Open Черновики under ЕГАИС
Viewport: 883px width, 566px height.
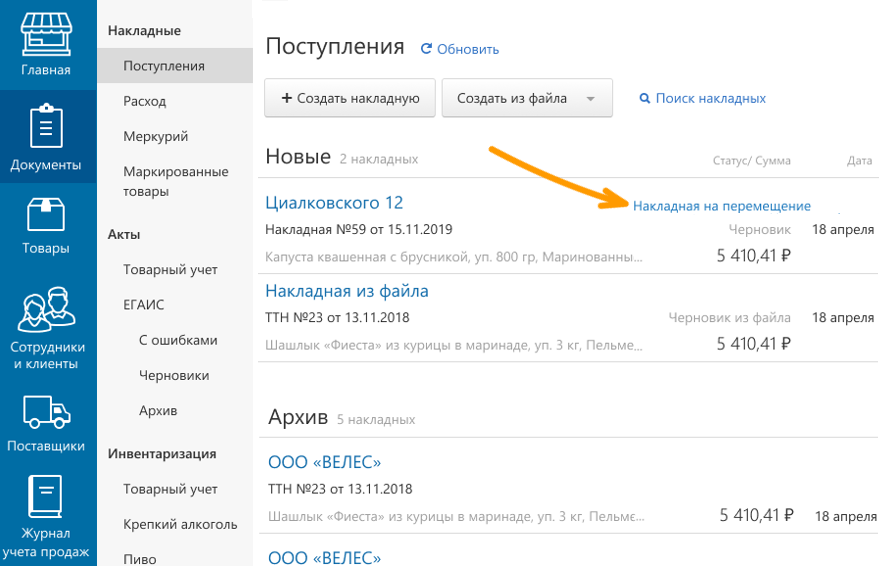pos(174,376)
